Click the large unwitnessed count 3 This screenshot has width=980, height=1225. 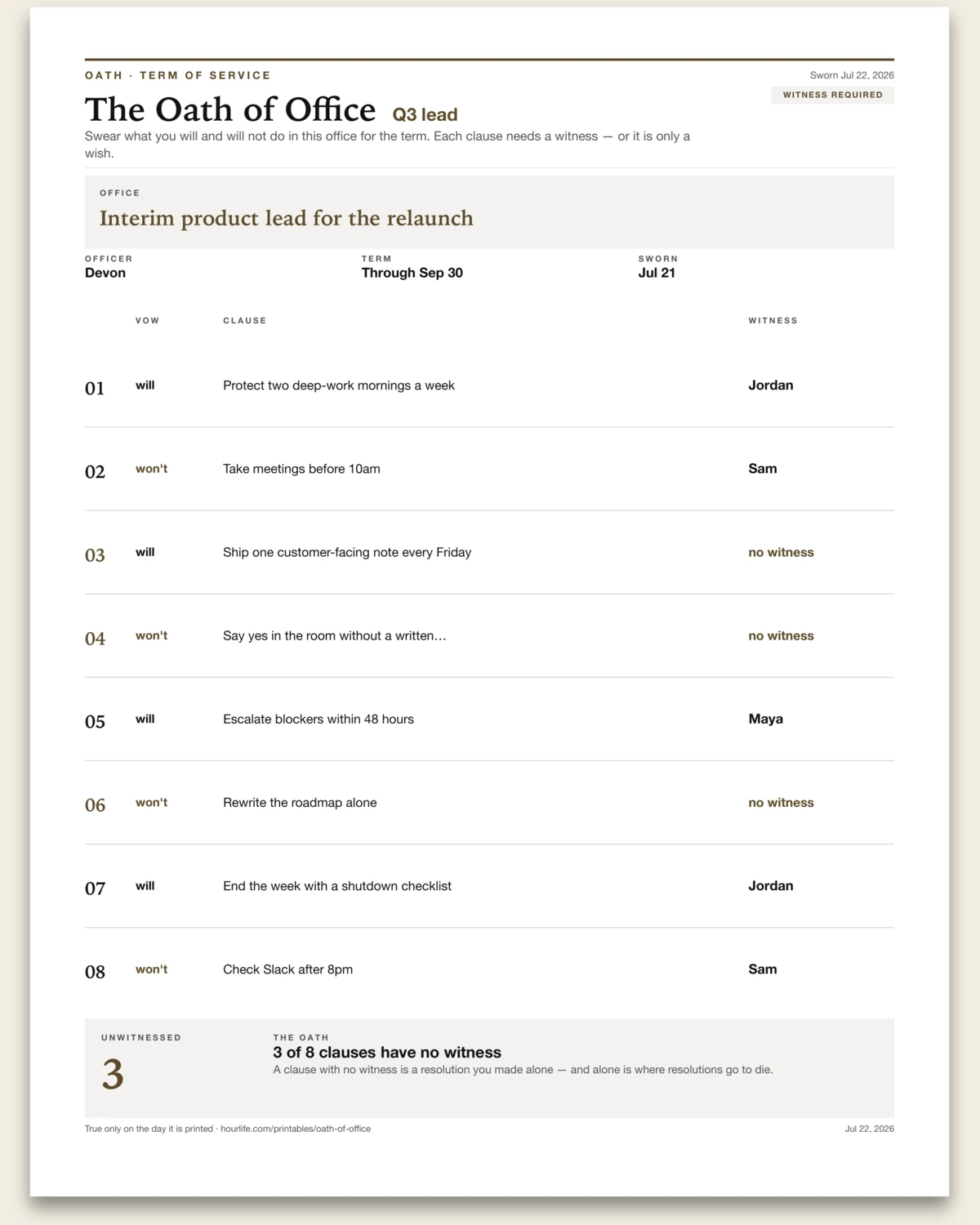pos(113,1074)
